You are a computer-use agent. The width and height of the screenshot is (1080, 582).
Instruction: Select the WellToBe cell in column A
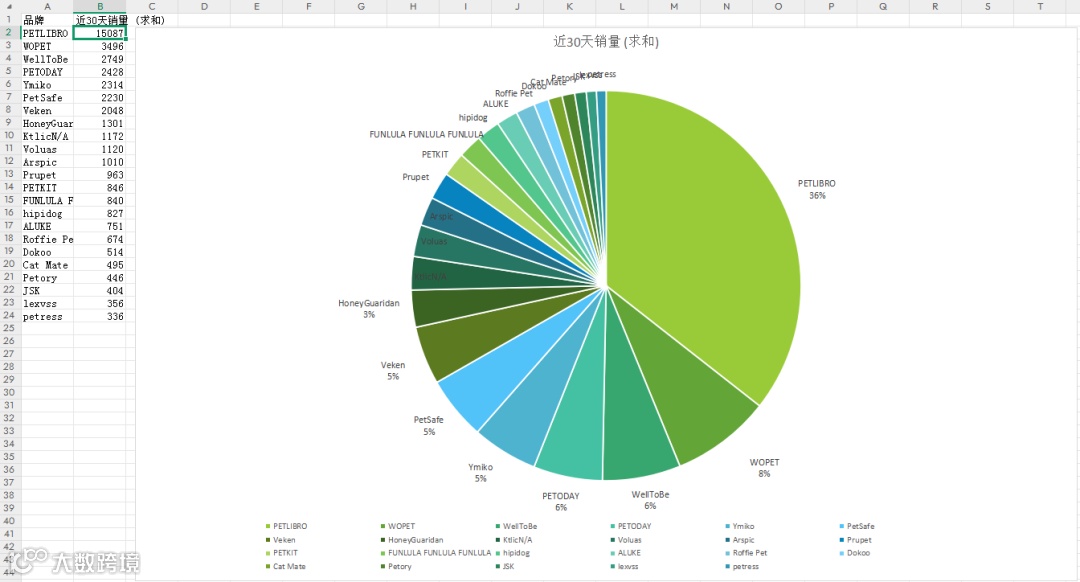[47, 59]
